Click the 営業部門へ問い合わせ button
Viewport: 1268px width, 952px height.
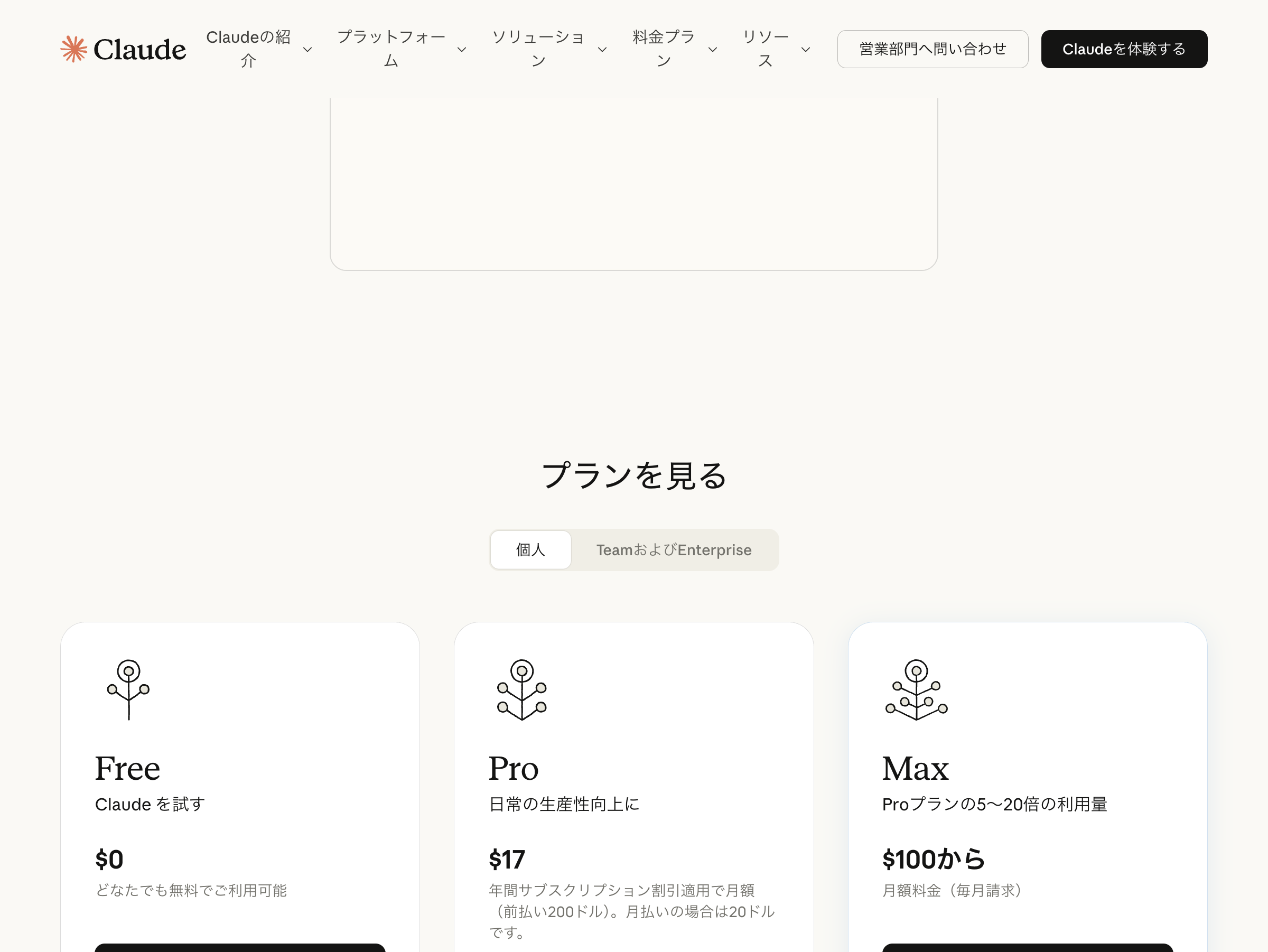(932, 49)
